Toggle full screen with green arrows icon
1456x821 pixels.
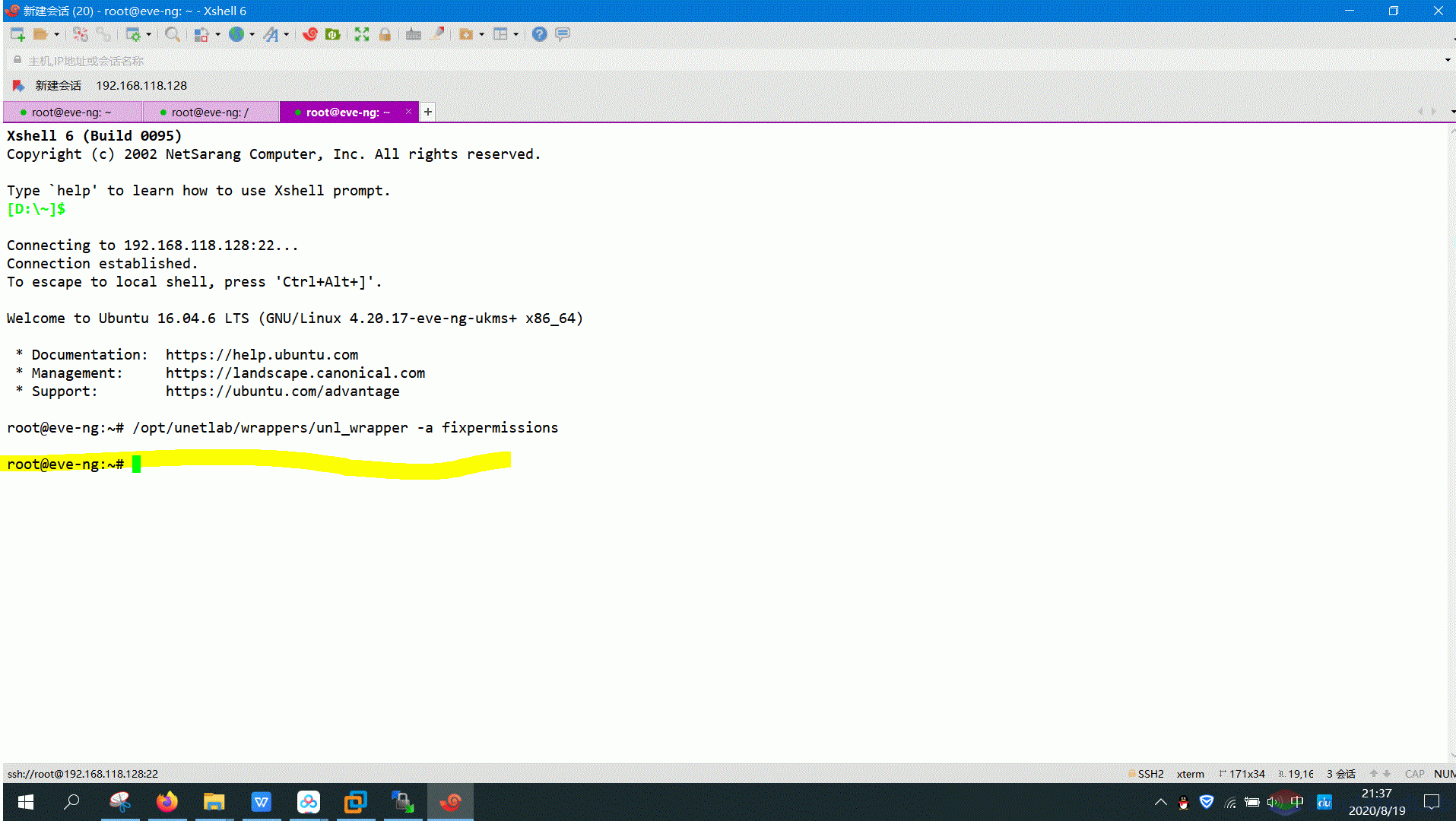362,34
